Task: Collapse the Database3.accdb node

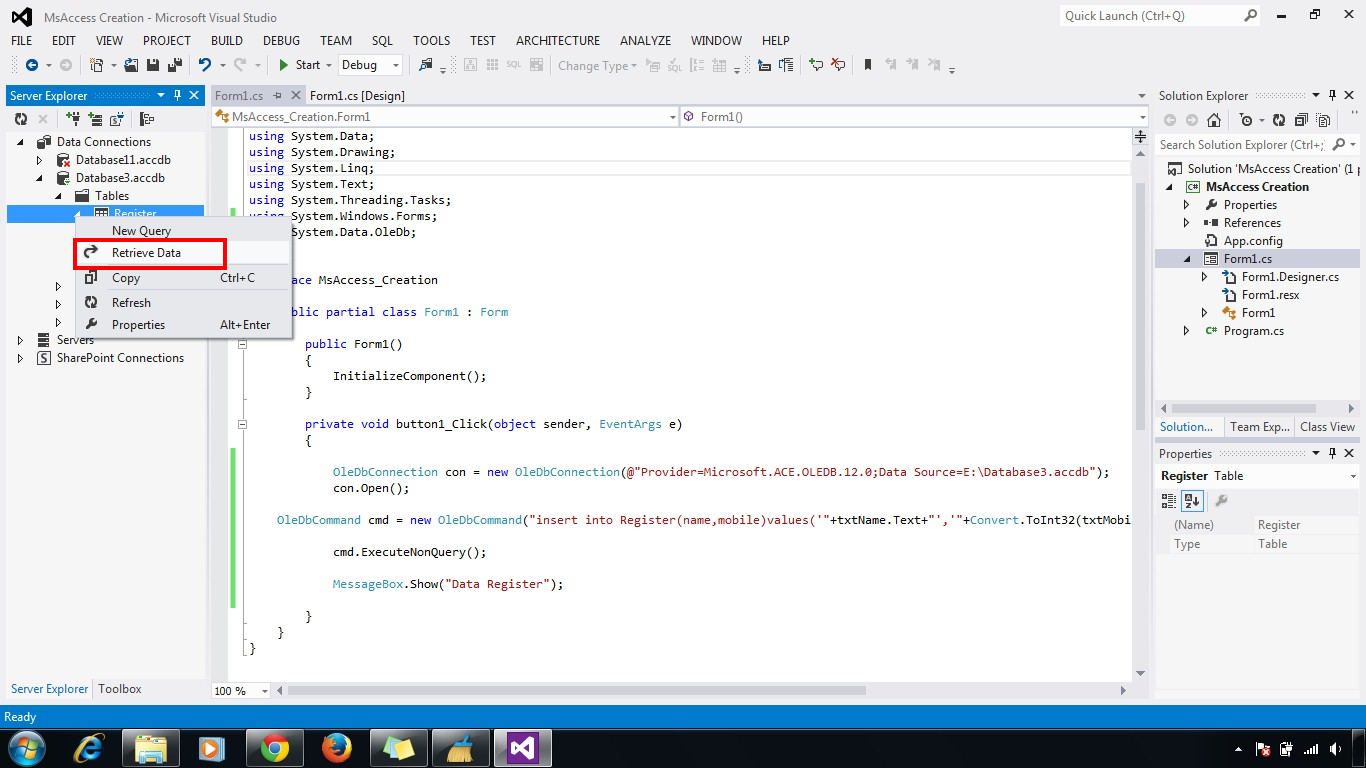Action: 40,178
